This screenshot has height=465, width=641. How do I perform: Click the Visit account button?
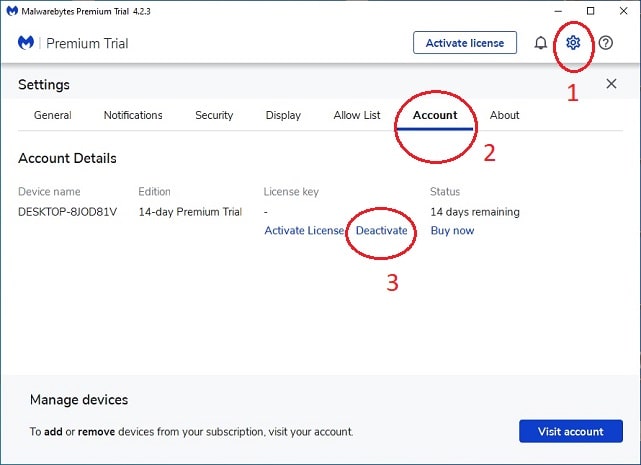click(x=571, y=431)
